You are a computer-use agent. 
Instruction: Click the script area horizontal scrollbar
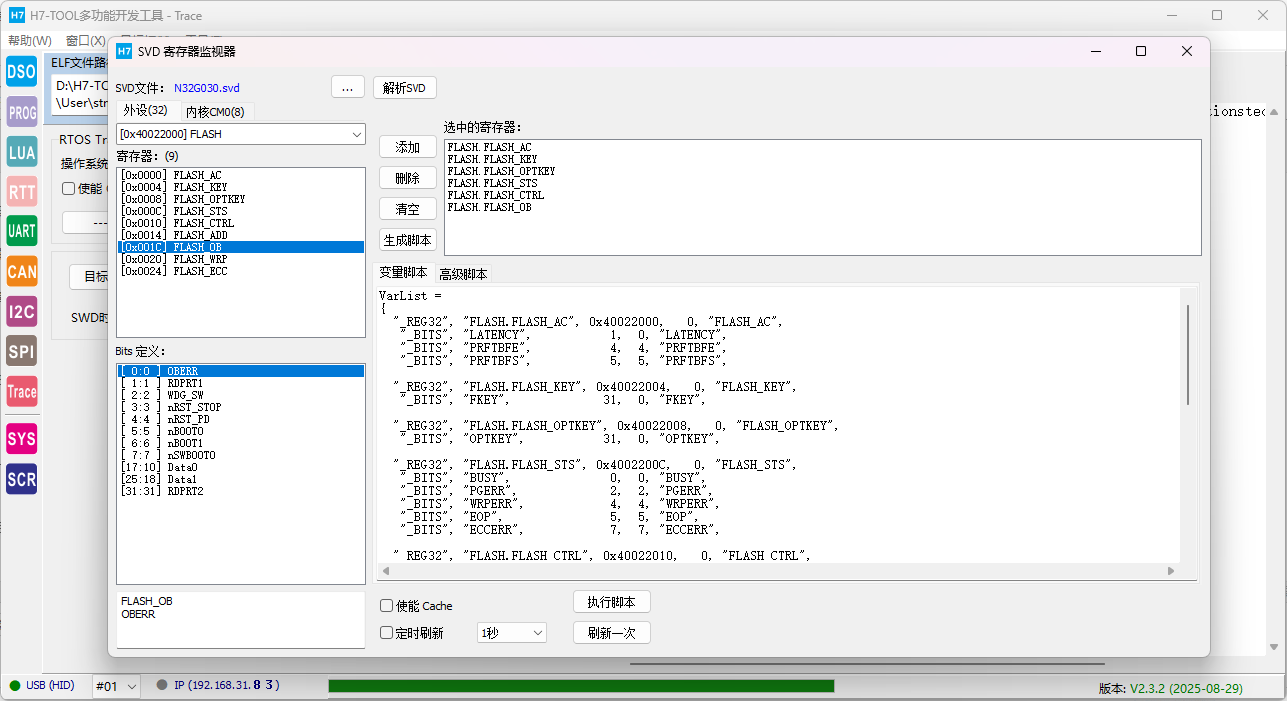point(777,571)
